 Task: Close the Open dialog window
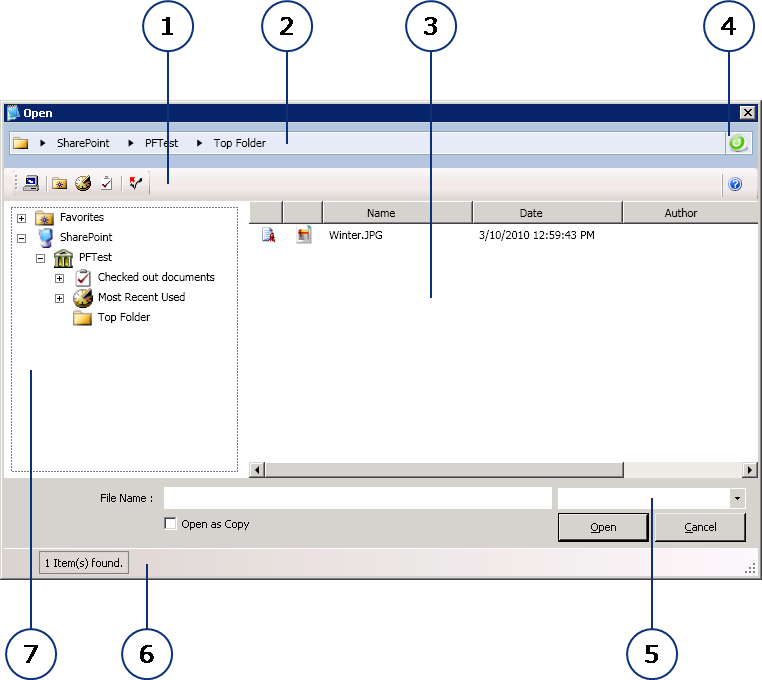click(747, 113)
